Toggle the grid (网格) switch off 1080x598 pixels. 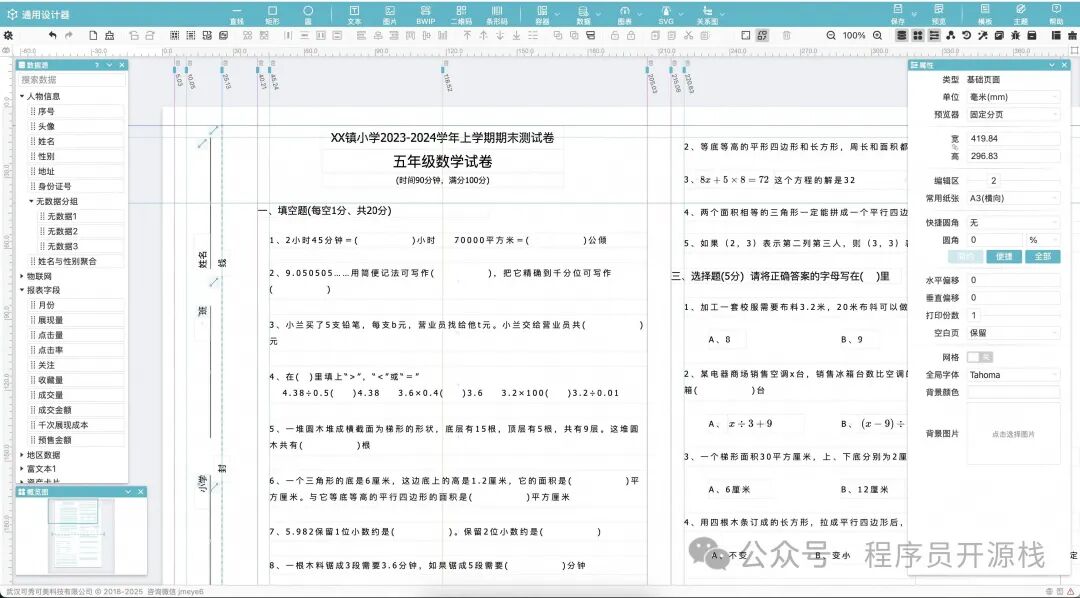(x=981, y=357)
